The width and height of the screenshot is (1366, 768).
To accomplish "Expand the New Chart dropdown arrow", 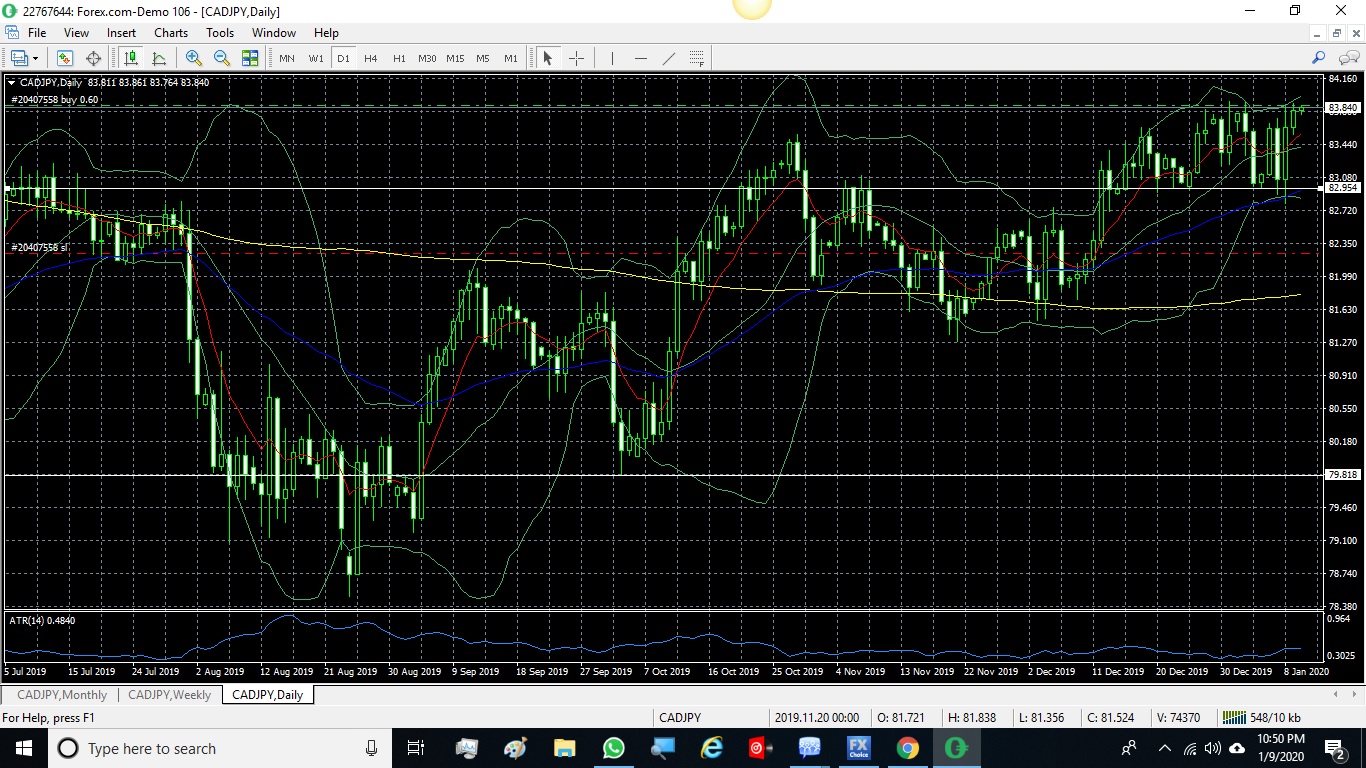I will [x=35, y=59].
